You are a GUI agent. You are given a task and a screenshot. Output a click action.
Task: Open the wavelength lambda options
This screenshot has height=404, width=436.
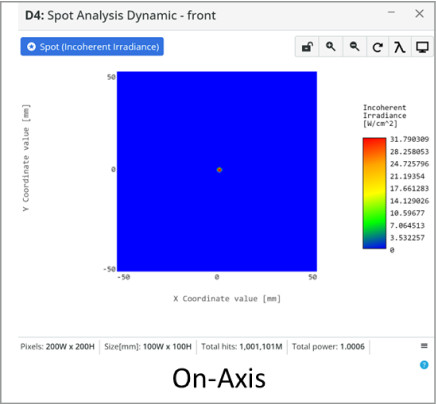400,47
